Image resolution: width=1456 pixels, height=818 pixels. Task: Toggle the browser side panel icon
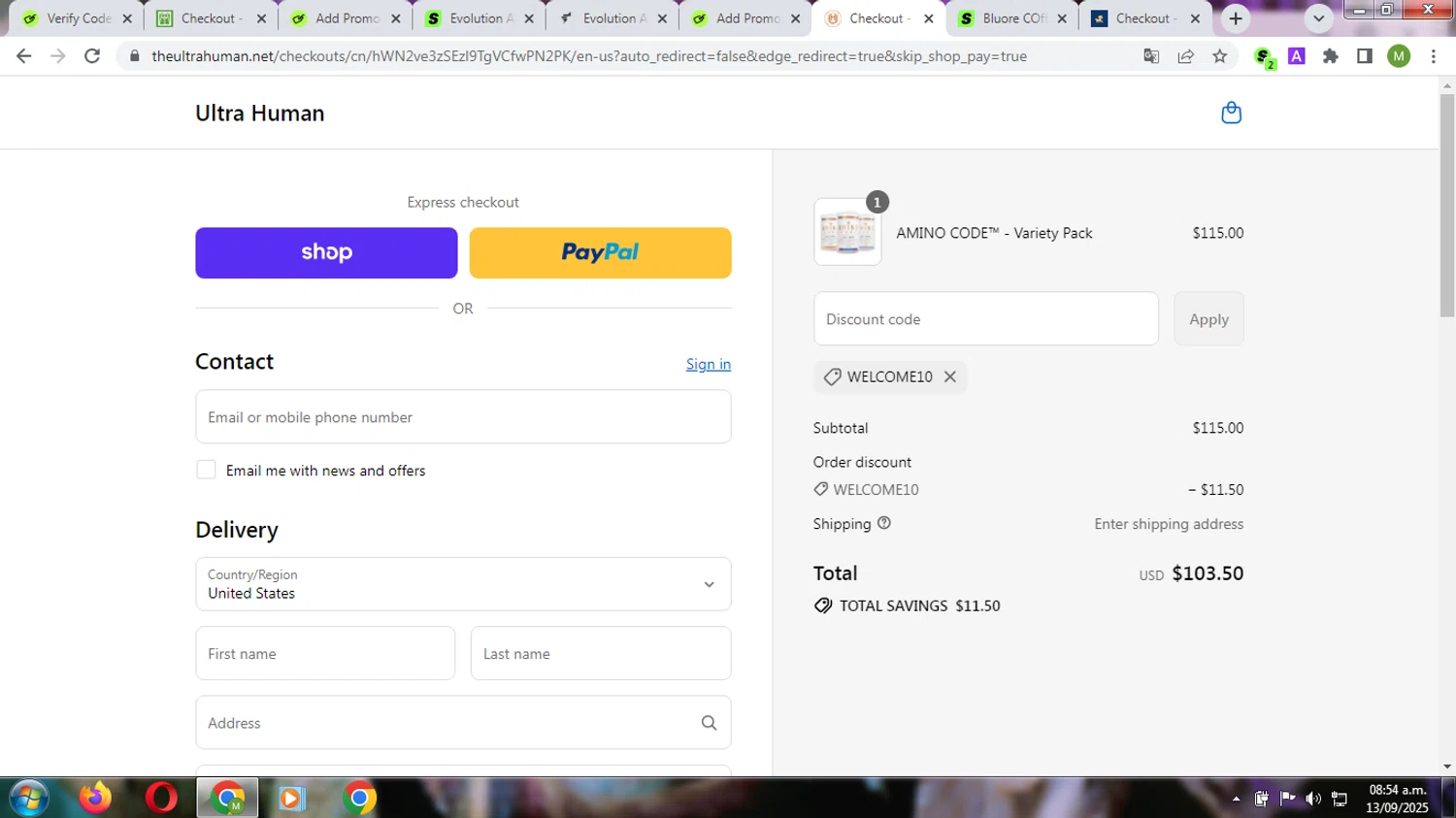[1365, 56]
